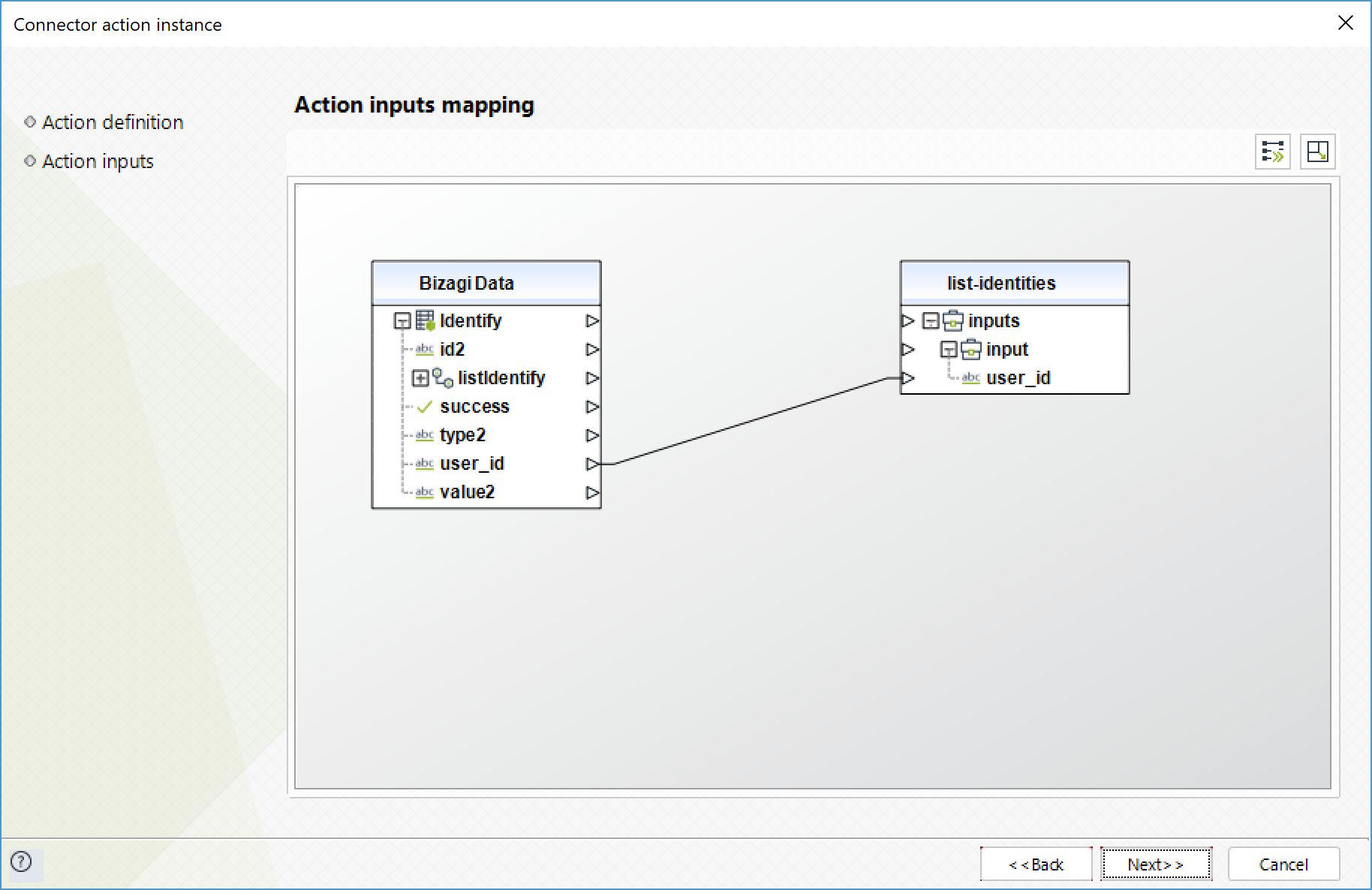The height and width of the screenshot is (890, 1372).
Task: Select the listIdentify label
Action: click(501, 378)
